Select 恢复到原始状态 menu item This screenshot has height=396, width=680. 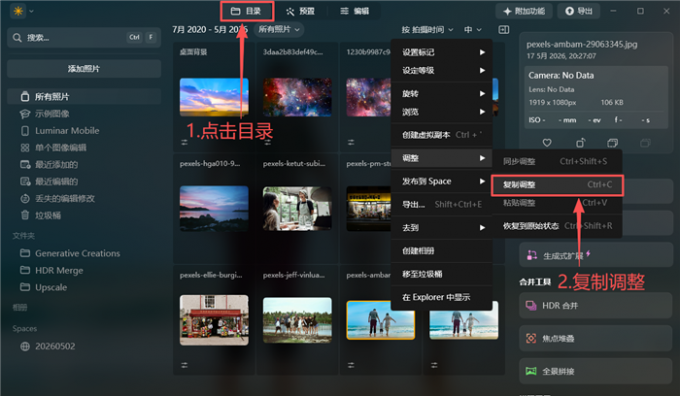[x=557, y=226]
